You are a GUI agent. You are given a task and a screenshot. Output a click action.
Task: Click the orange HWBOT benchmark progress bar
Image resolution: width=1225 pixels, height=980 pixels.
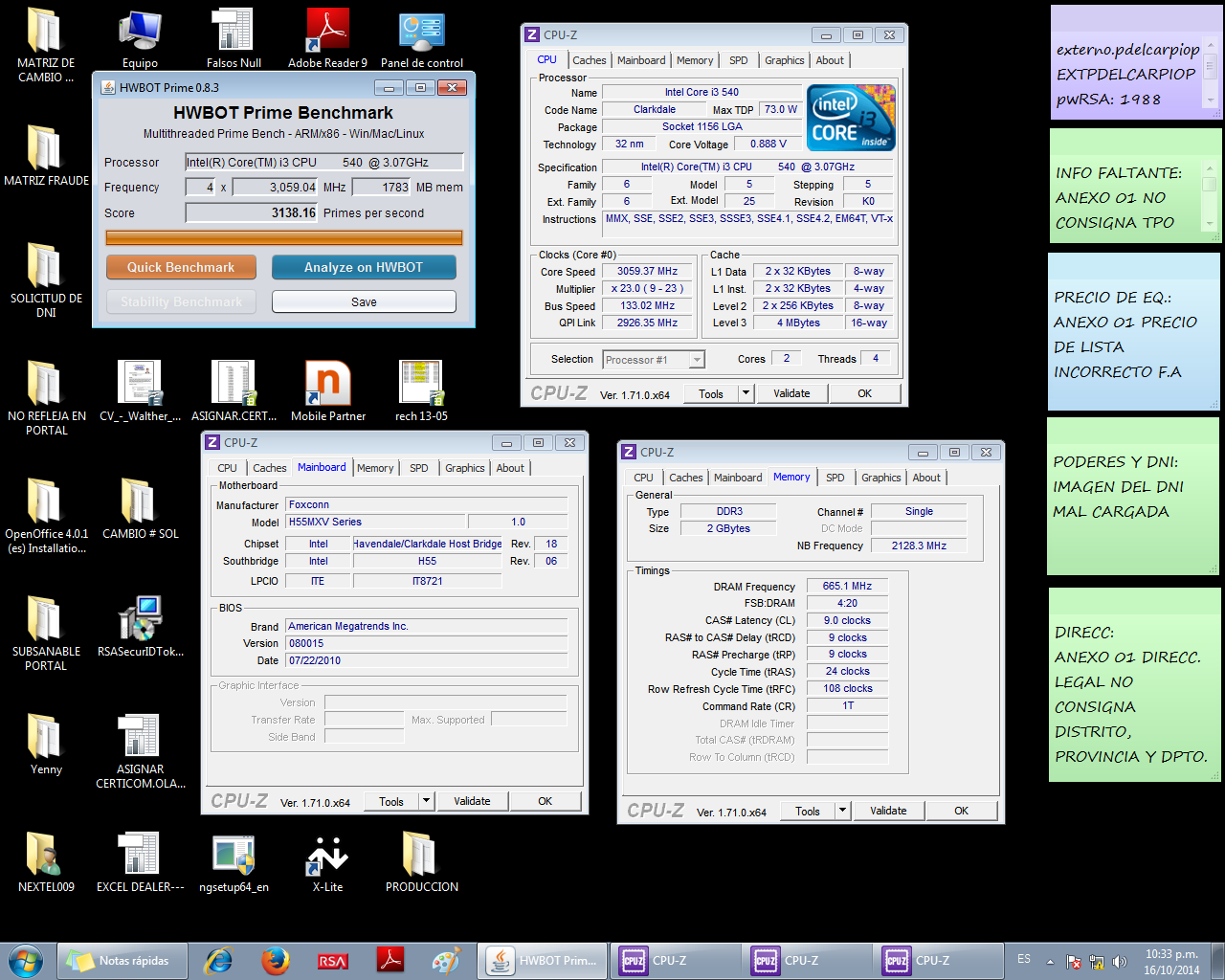coord(284,237)
